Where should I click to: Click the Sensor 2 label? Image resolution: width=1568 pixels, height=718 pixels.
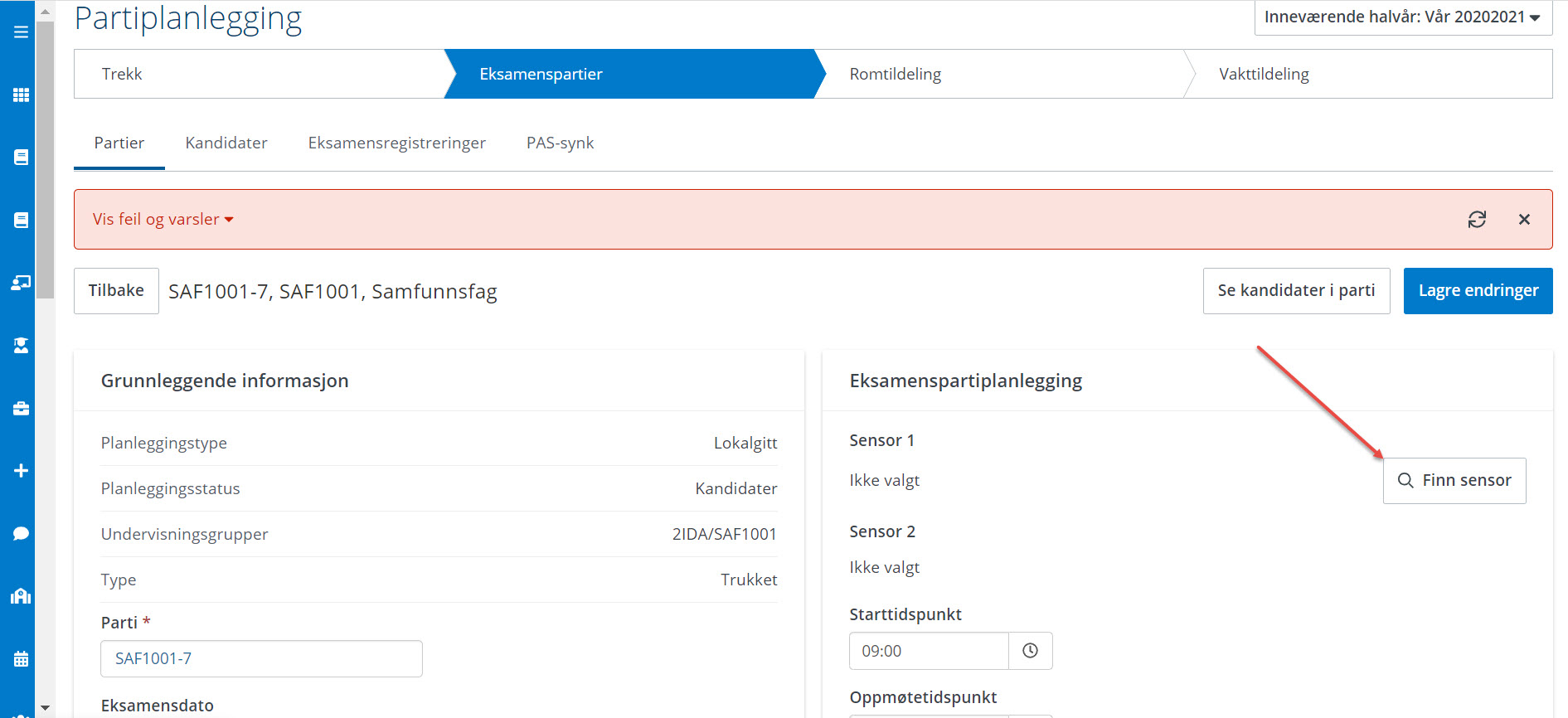882,531
